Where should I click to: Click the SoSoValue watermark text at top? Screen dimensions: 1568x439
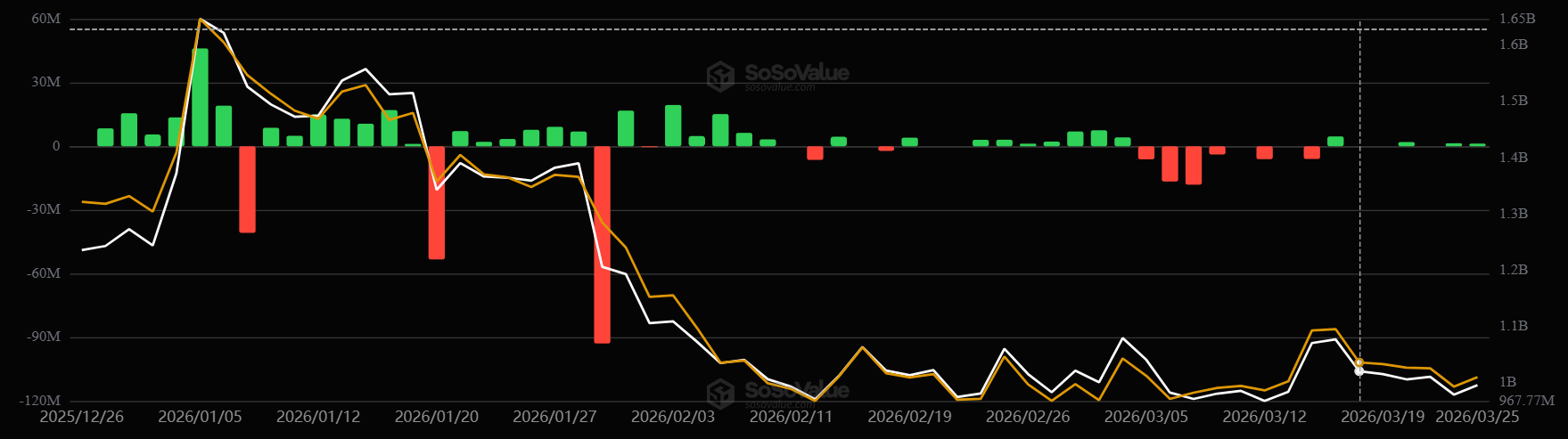(x=796, y=71)
